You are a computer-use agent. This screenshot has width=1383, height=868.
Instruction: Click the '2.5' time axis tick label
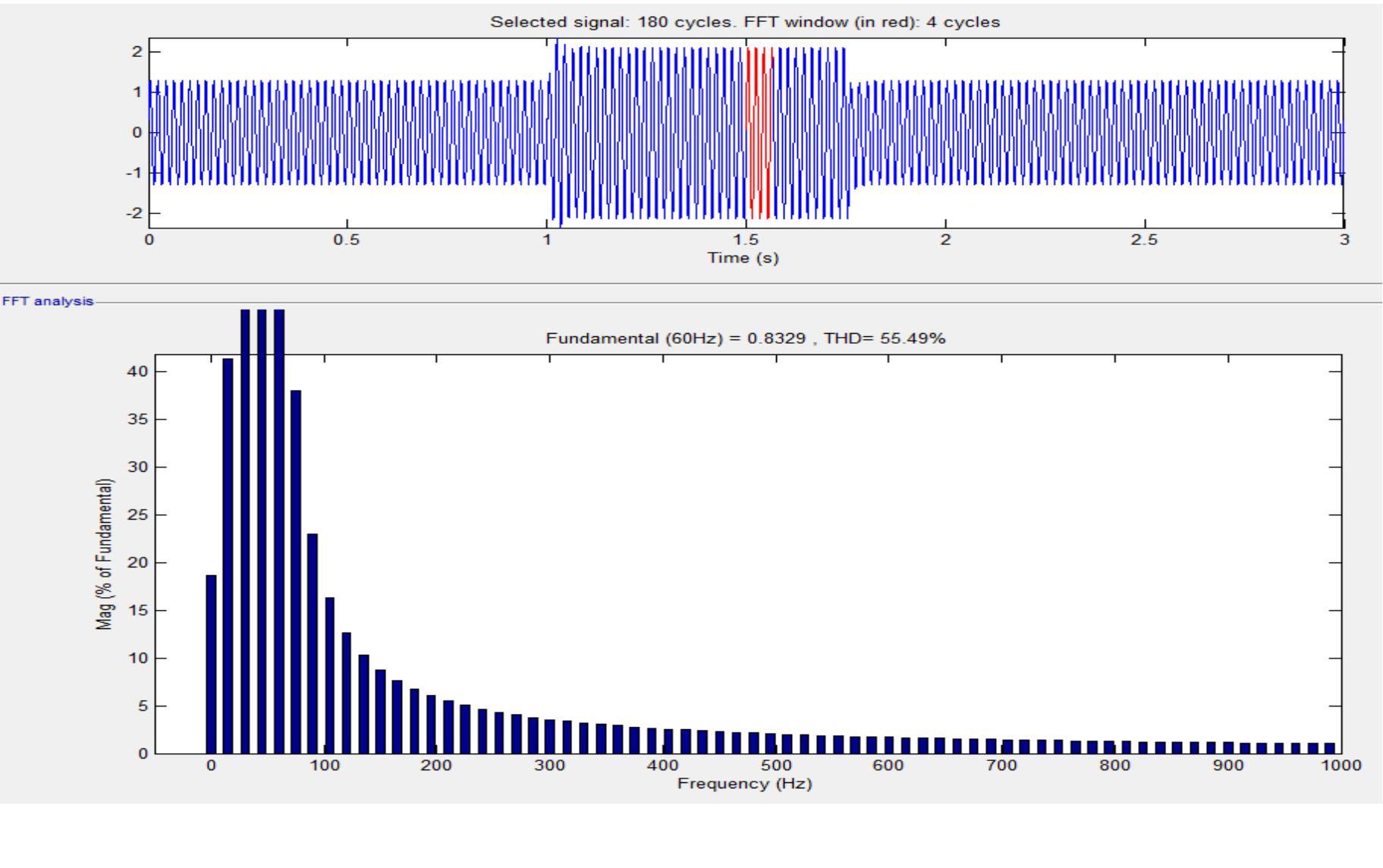tap(1145, 241)
